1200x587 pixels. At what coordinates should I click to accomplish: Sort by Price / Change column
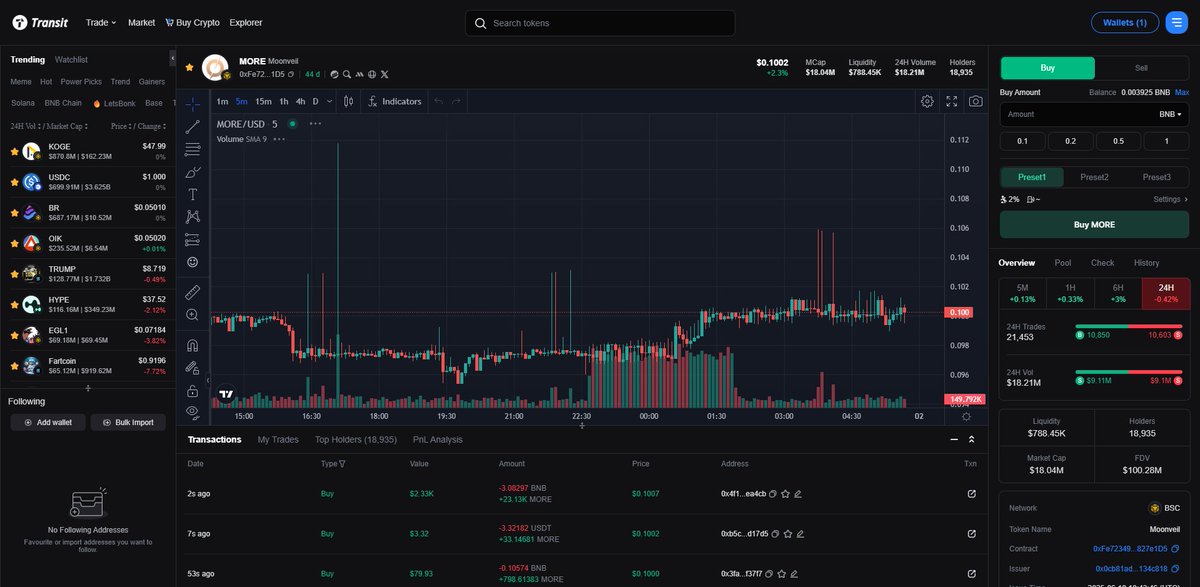(139, 127)
